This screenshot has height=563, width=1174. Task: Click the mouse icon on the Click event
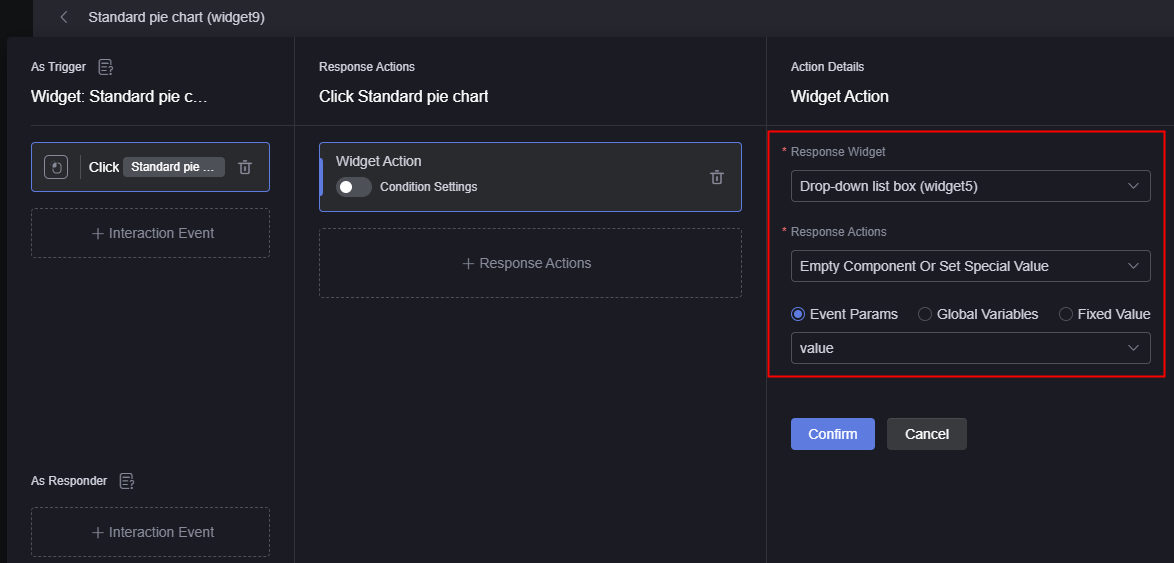(56, 167)
